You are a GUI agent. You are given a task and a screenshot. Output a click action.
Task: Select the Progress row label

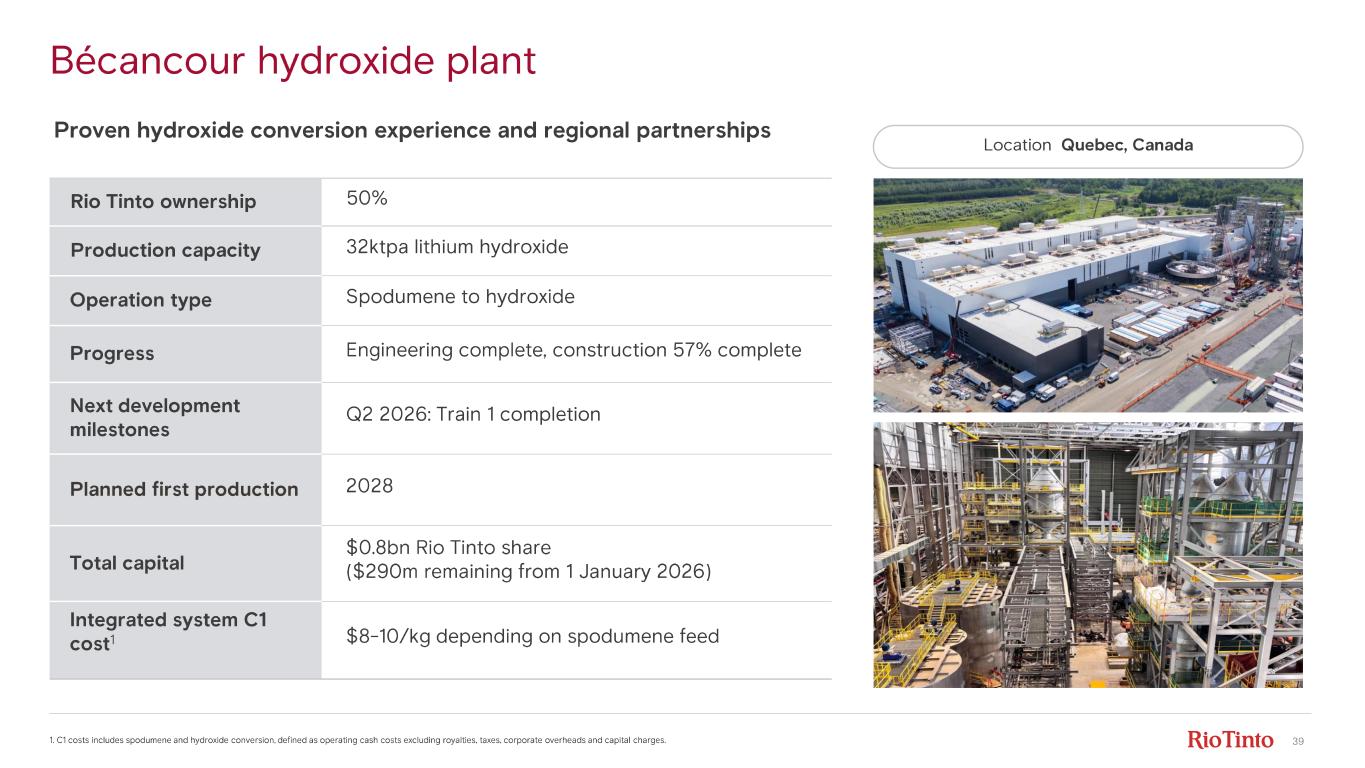tap(112, 353)
